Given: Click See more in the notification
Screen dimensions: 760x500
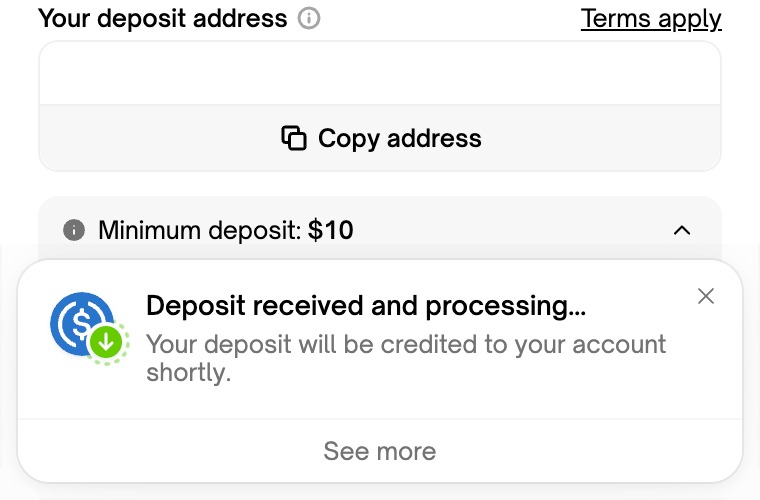Looking at the screenshot, I should click(x=379, y=451).
